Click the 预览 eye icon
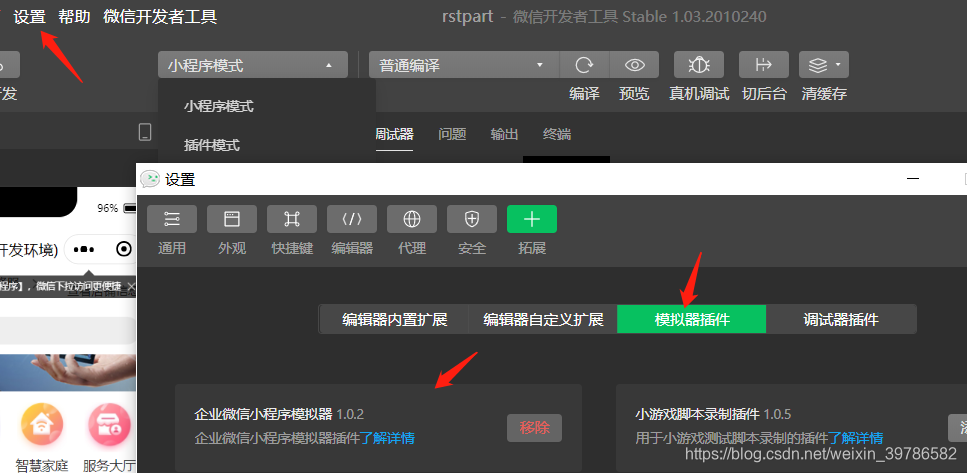 tap(634, 65)
